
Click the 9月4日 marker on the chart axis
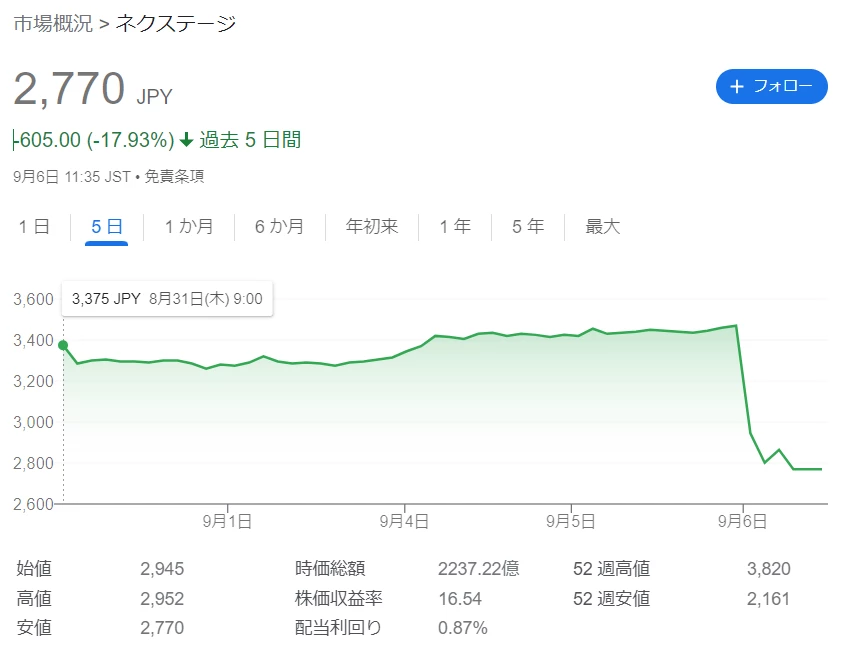click(404, 521)
